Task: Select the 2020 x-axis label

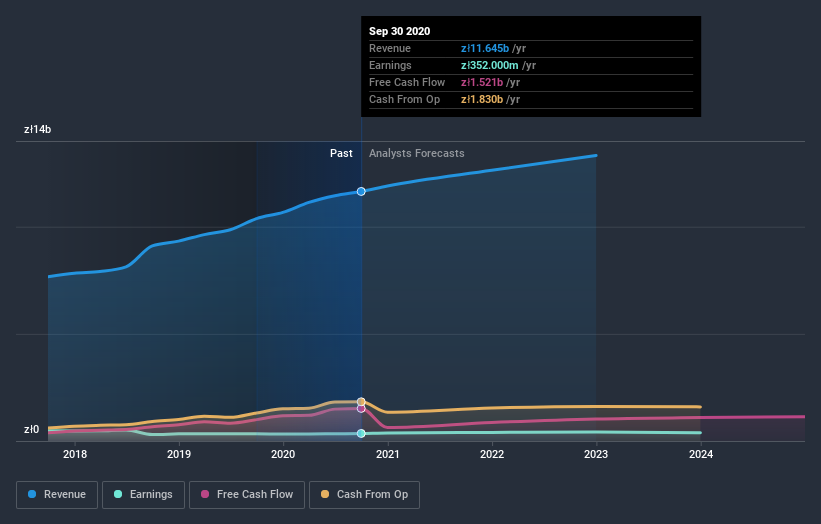Action: click(283, 454)
